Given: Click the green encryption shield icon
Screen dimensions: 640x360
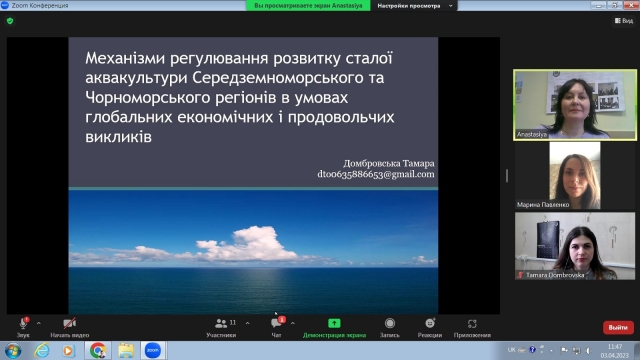Looking at the screenshot, I should (x=10, y=21).
